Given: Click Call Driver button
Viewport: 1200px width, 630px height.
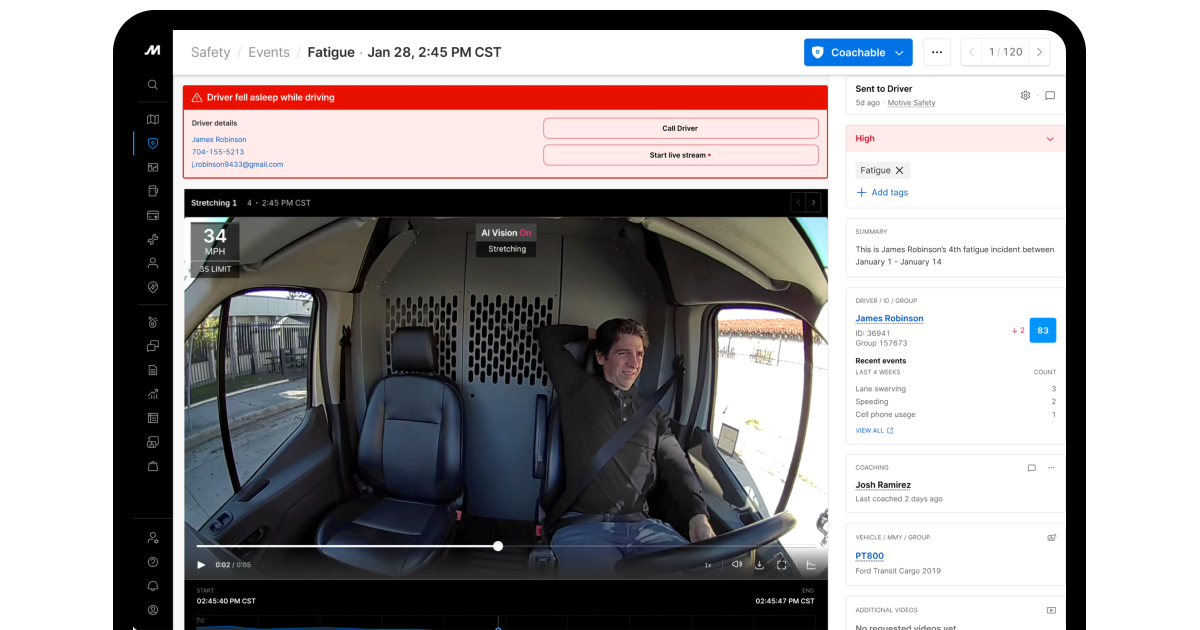Looking at the screenshot, I should click(x=680, y=128).
